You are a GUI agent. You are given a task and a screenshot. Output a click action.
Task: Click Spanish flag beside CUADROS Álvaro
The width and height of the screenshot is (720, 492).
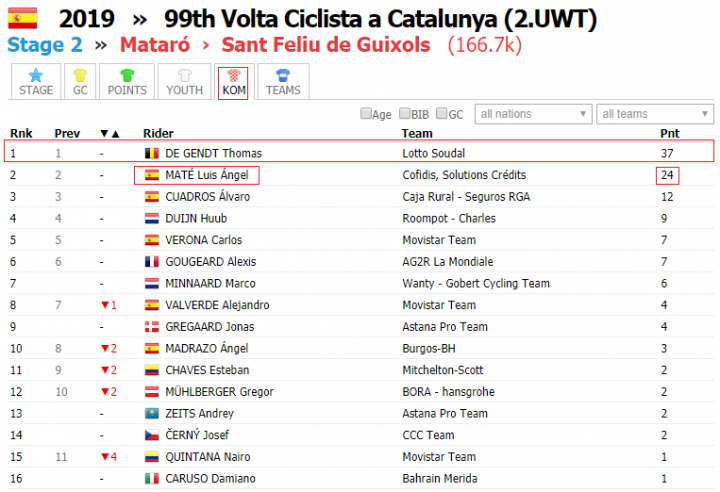[152, 197]
